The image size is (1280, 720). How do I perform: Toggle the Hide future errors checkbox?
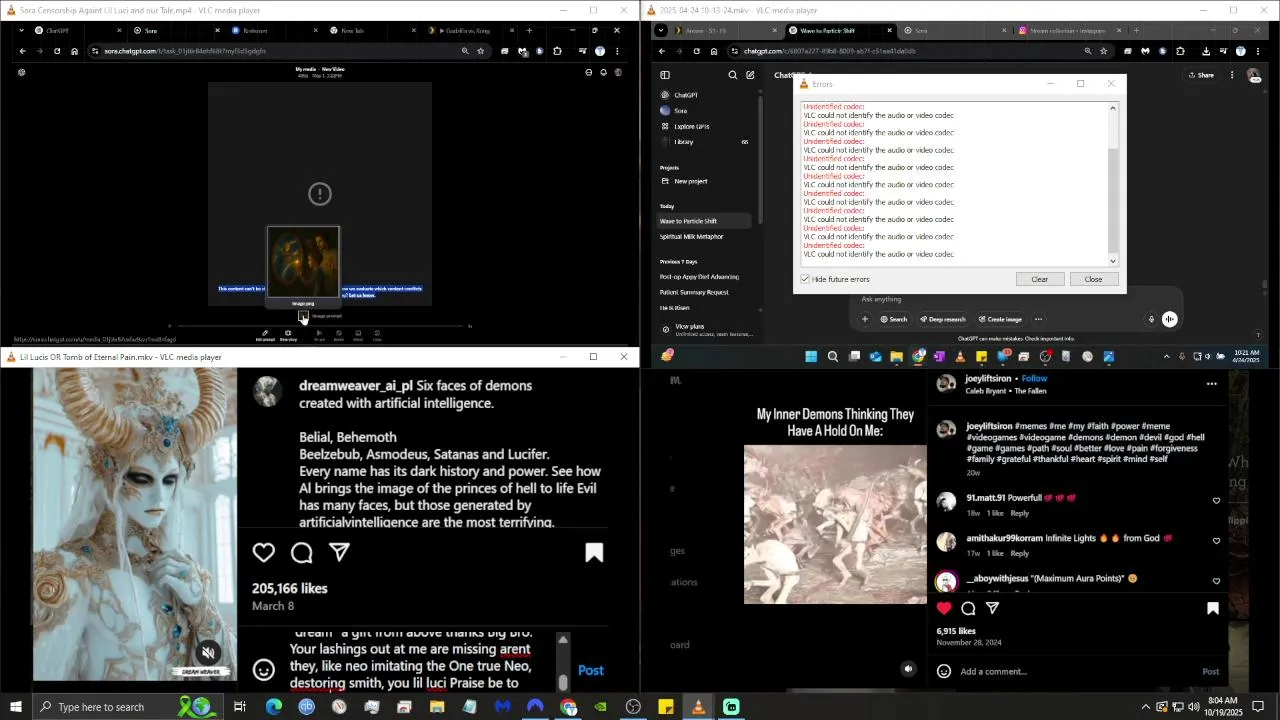click(x=805, y=279)
